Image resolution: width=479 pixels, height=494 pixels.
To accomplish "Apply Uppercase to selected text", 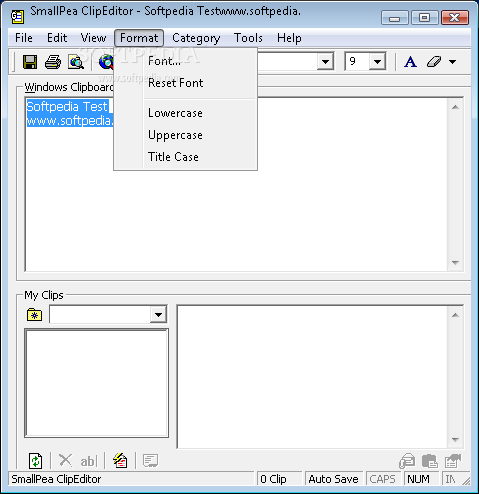I will click(x=186, y=135).
